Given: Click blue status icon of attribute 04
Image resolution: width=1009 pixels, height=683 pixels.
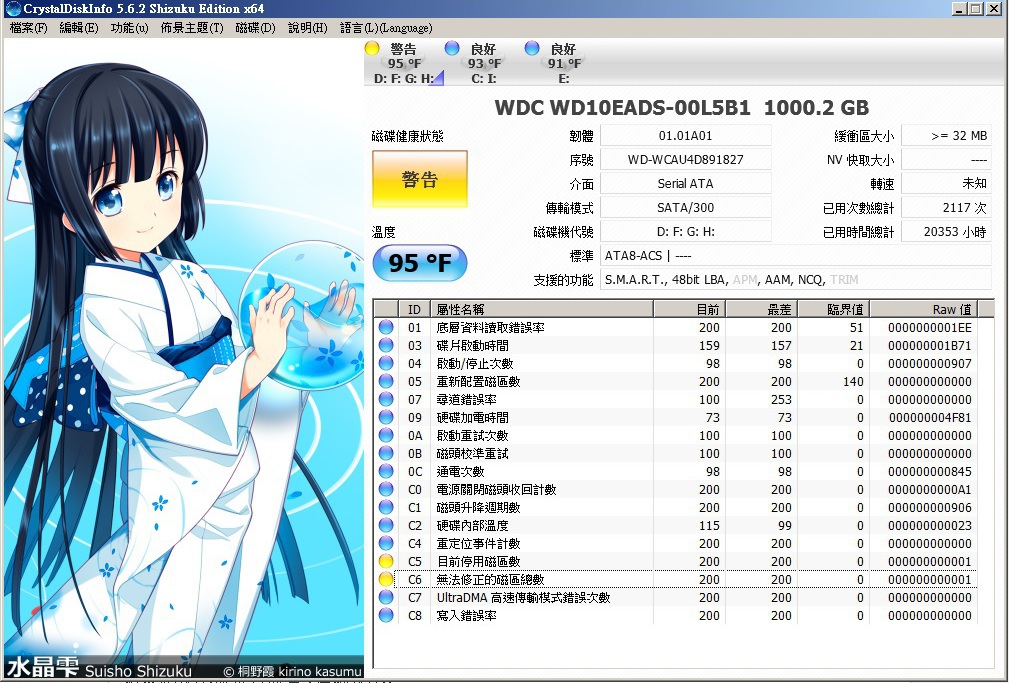Looking at the screenshot, I should pos(386,363).
